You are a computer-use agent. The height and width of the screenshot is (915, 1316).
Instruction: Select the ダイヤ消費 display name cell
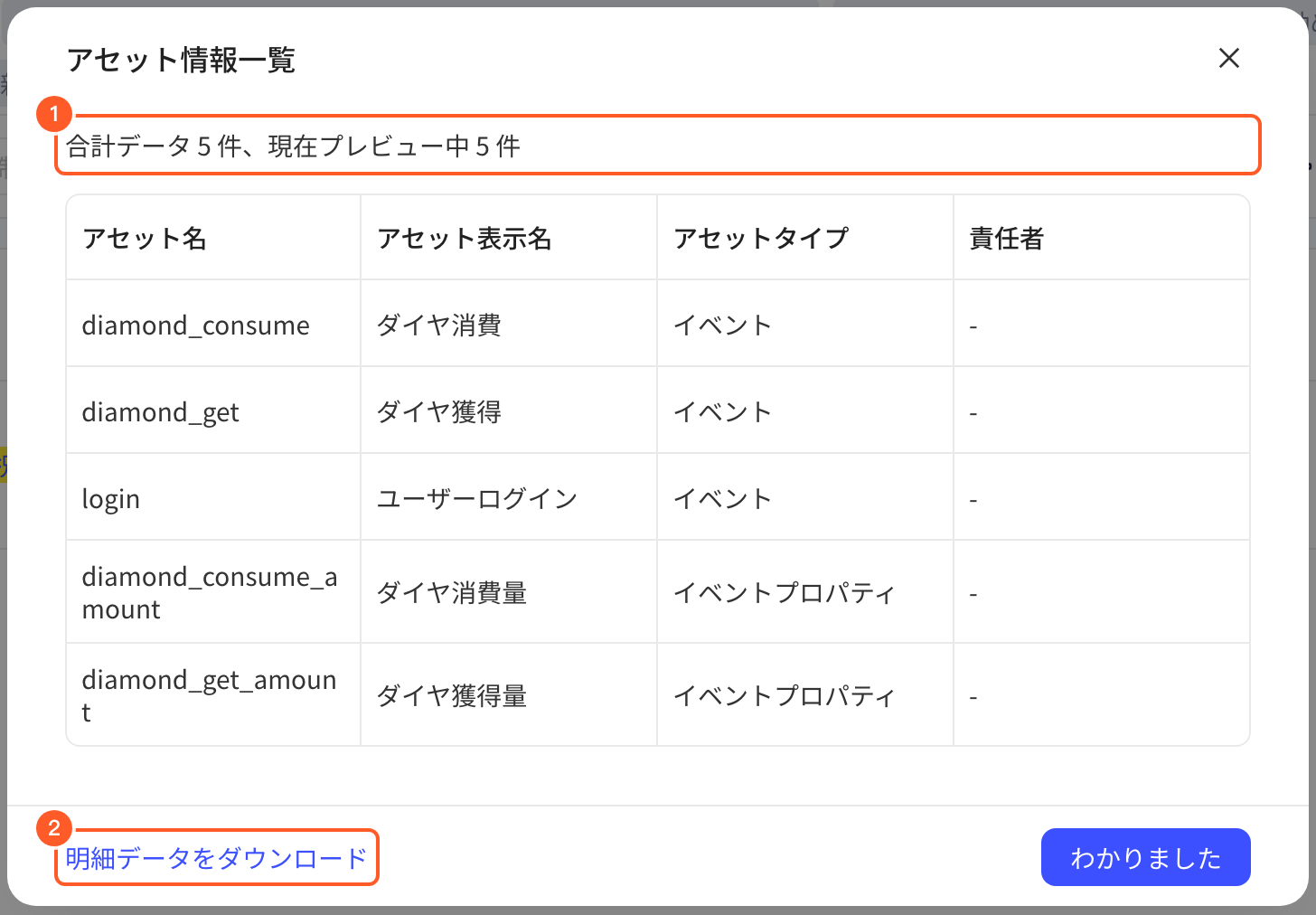click(x=509, y=325)
